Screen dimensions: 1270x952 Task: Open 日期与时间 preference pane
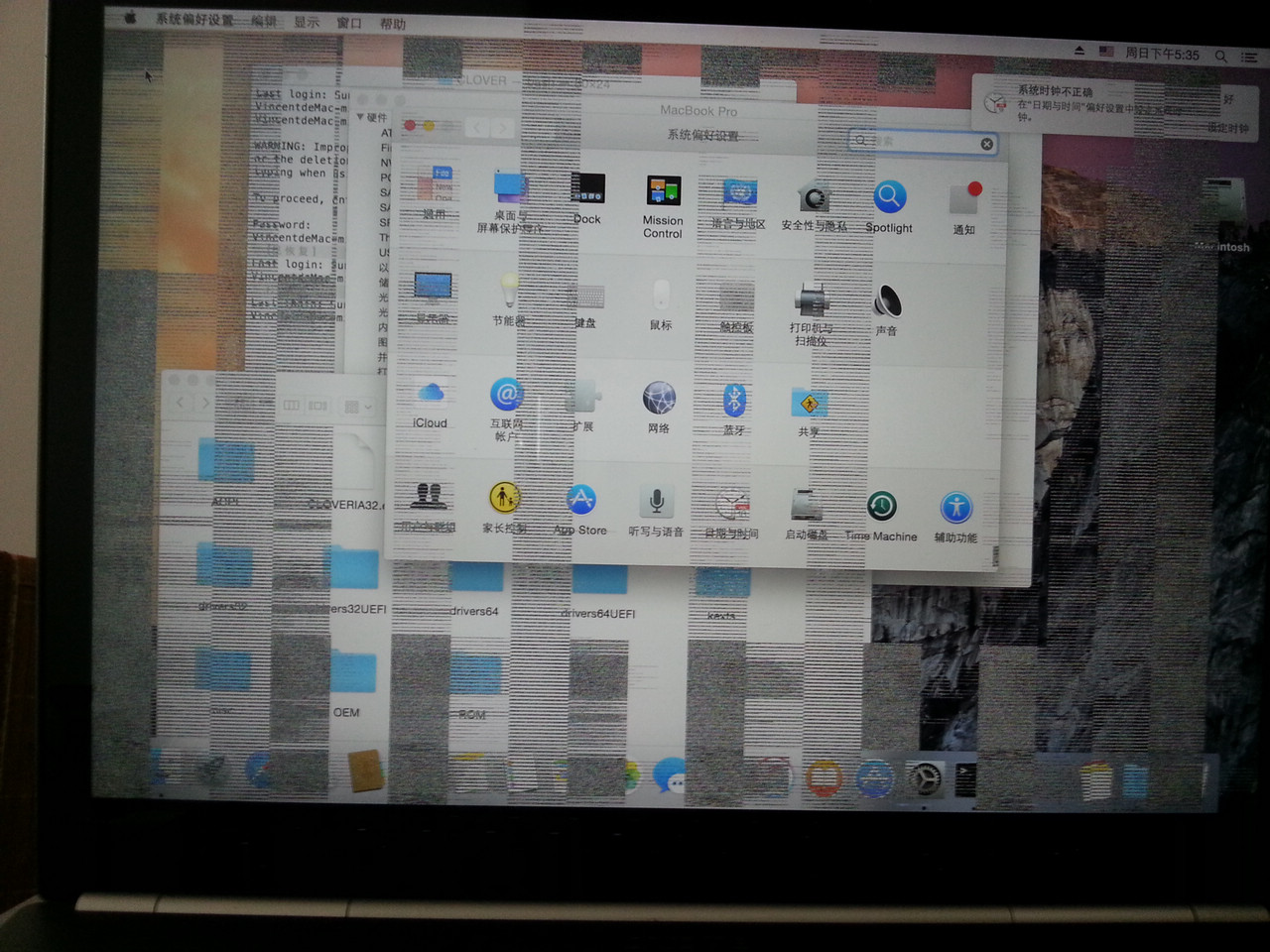point(732,513)
